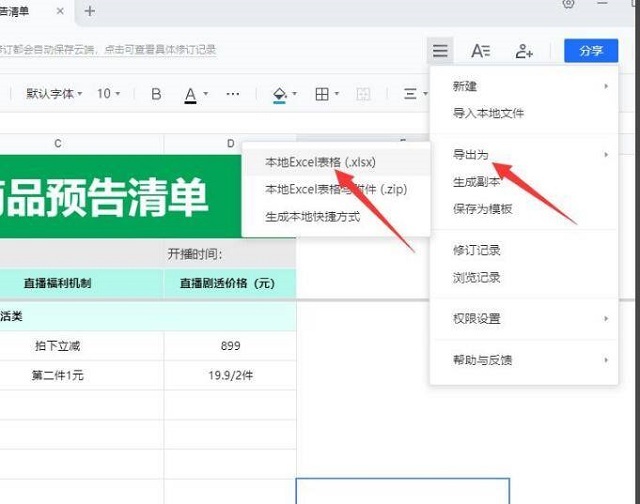Expand the fill color dropdown arrow
This screenshot has height=504, width=640.
tap(295, 94)
